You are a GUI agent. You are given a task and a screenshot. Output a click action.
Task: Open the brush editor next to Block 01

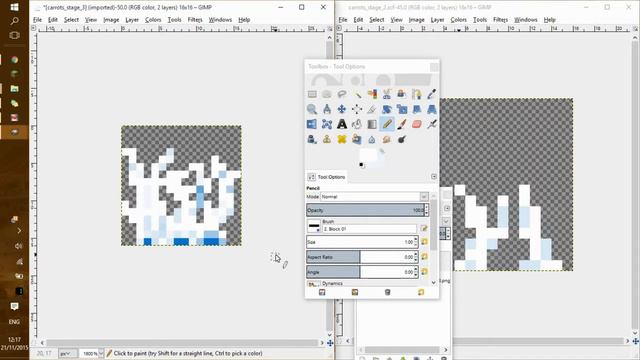pos(424,229)
